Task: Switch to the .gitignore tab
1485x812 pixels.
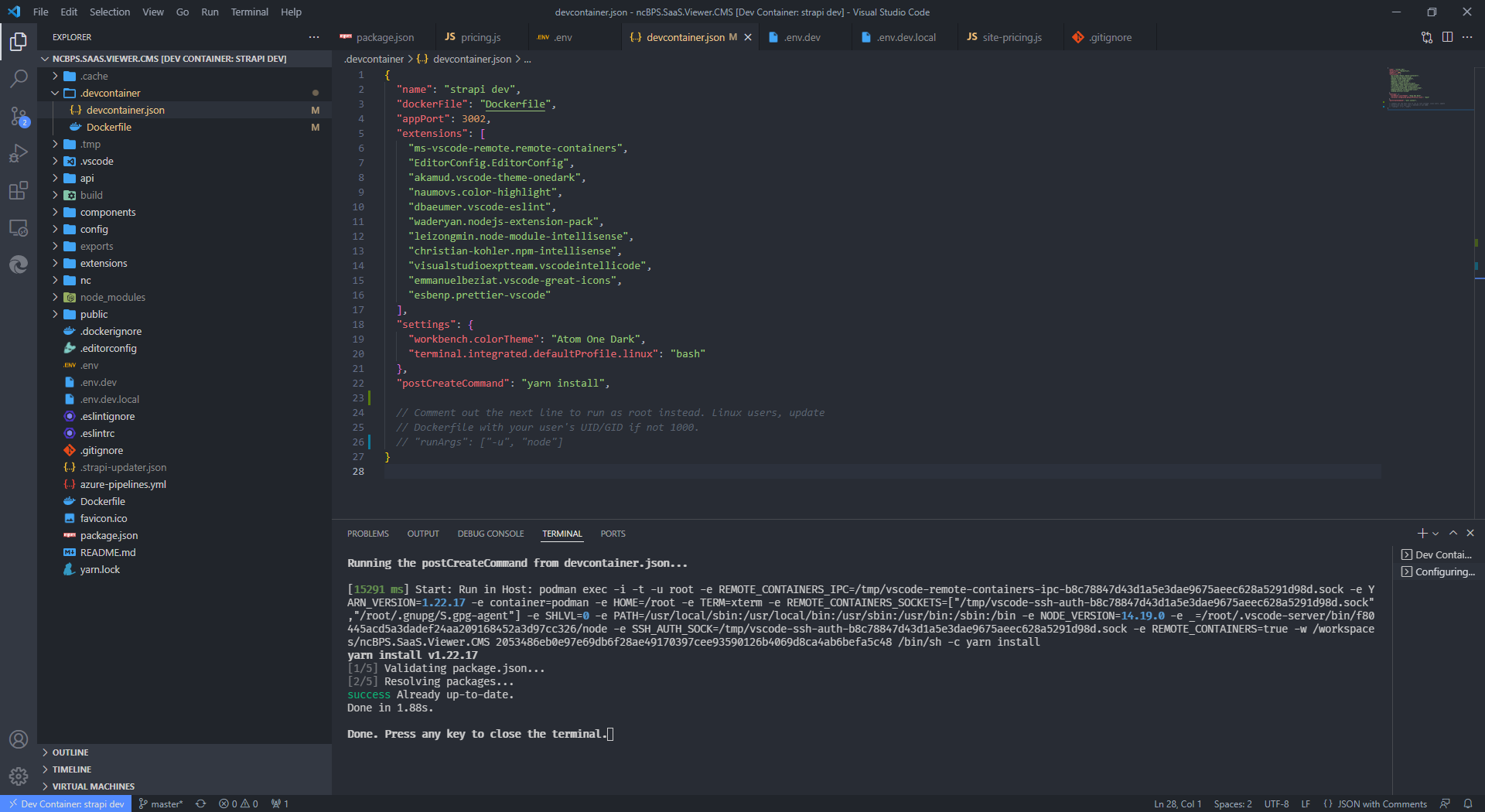Action: pyautogui.click(x=1110, y=37)
